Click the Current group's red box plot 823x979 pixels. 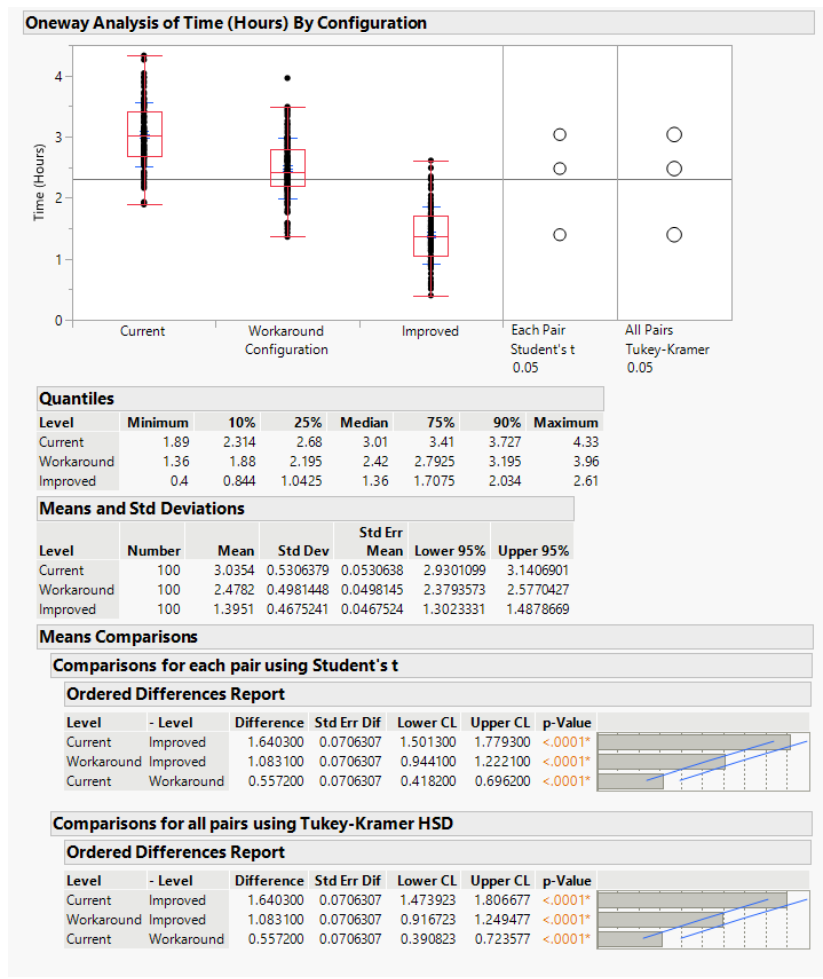coord(144,134)
